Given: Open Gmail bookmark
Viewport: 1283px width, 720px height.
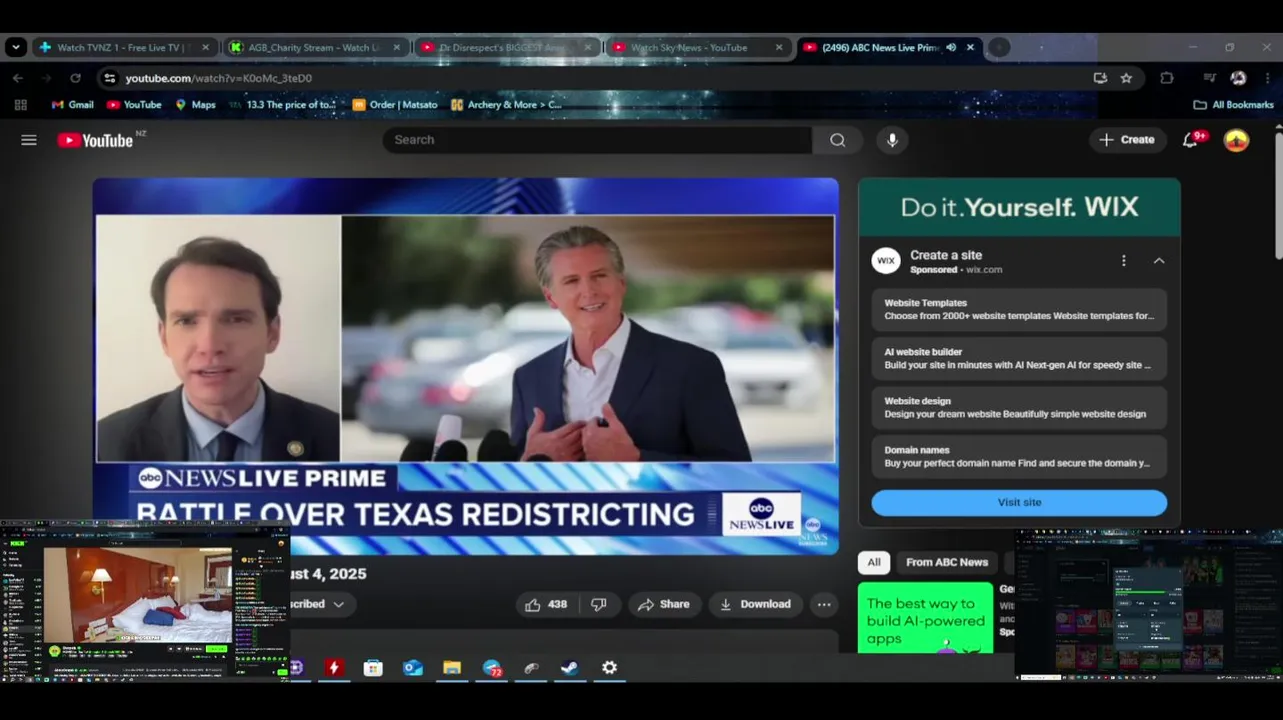Looking at the screenshot, I should pyautogui.click(x=72, y=104).
